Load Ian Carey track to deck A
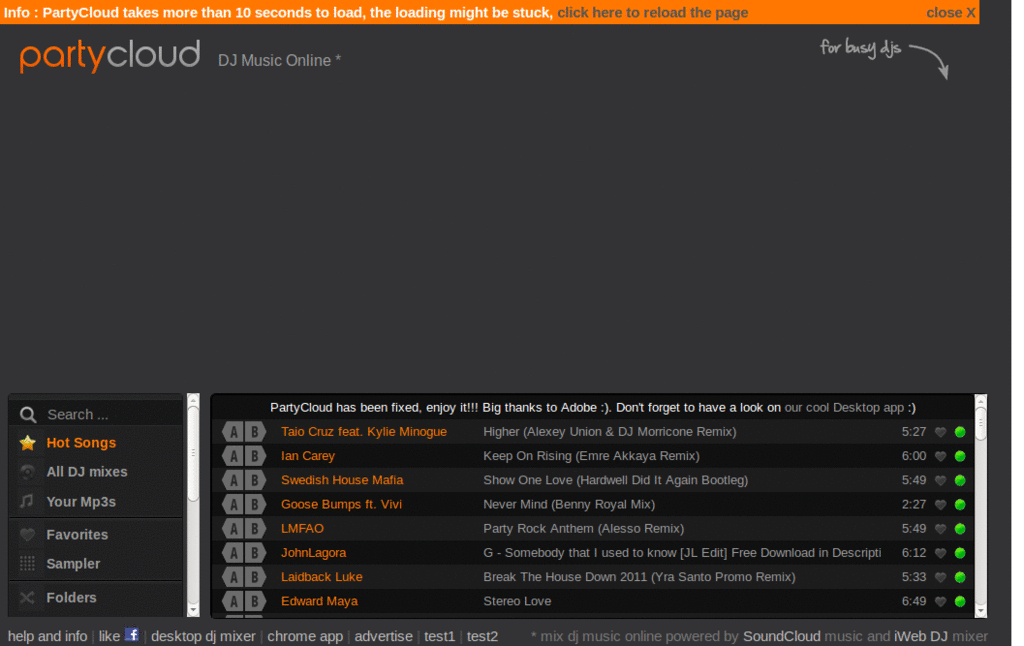 click(233, 456)
